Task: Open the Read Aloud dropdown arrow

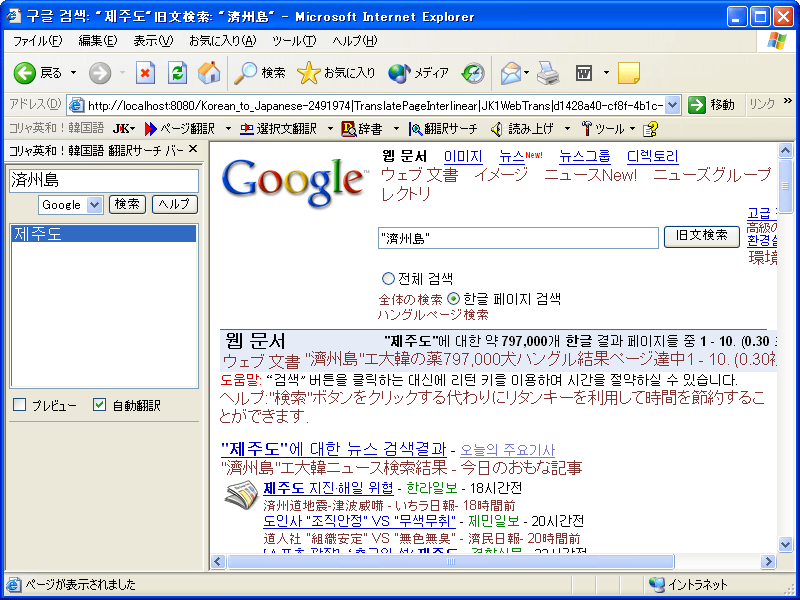Action: [567, 129]
